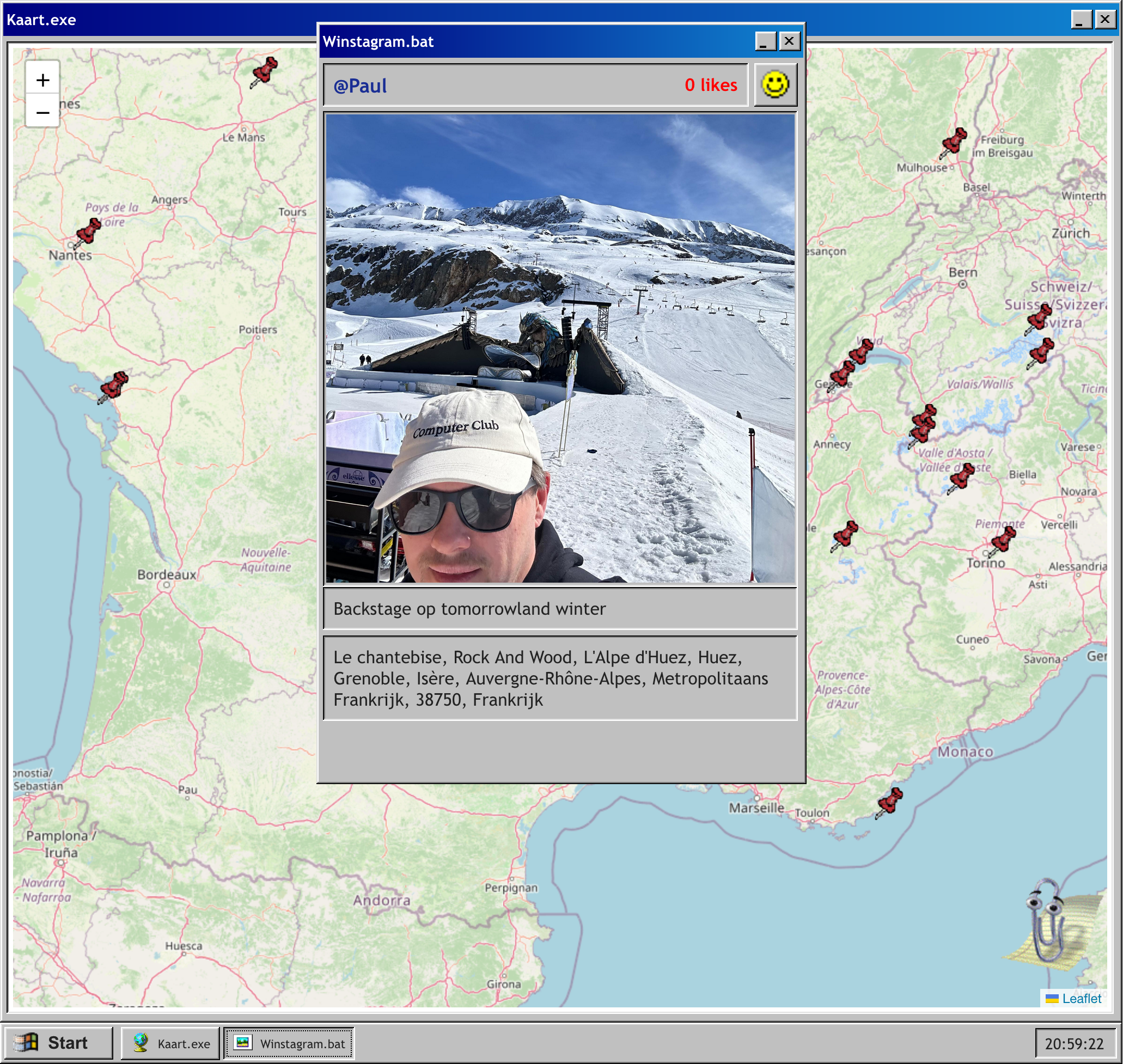Zoom out the map with minus button
The image size is (1123, 1064).
42,112
